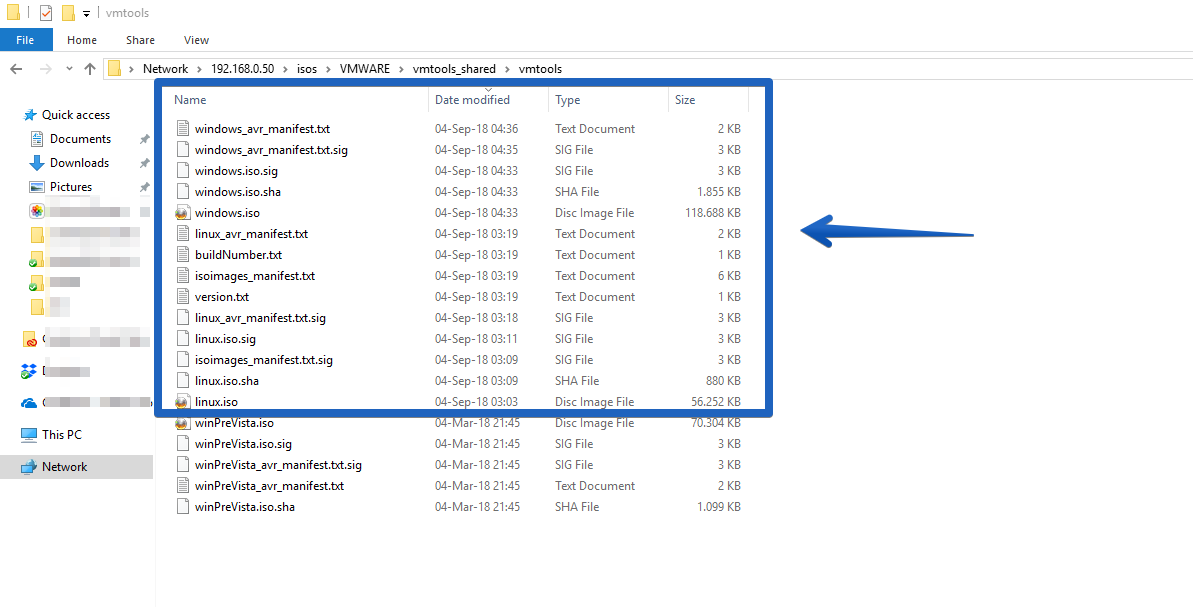Open the recent locations dropdown arrow

tap(69, 68)
